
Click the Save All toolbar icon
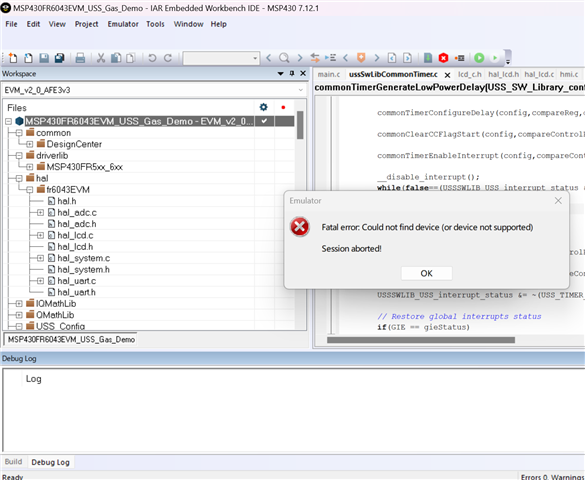click(59, 58)
